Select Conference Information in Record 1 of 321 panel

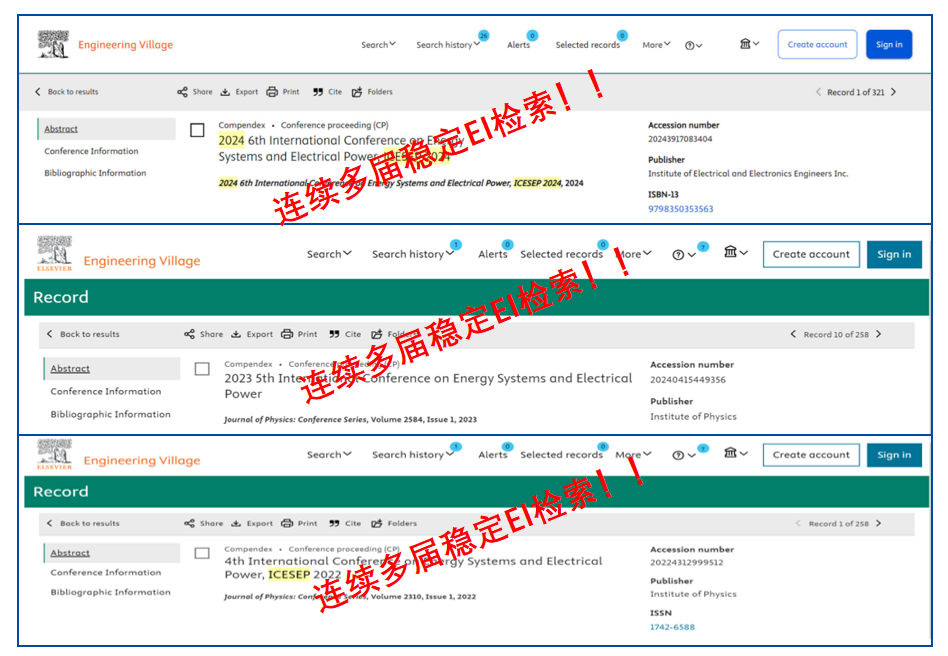(91, 151)
